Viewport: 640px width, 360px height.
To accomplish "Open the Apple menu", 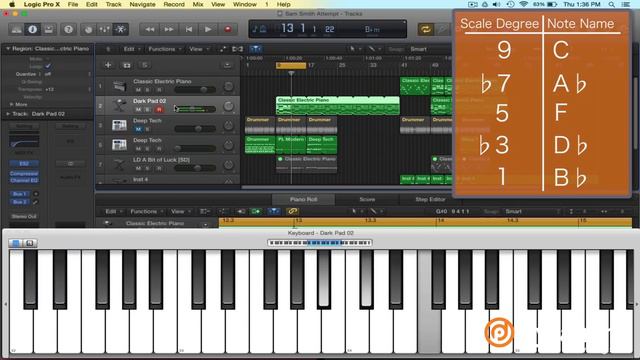I will pyautogui.click(x=12, y=4).
